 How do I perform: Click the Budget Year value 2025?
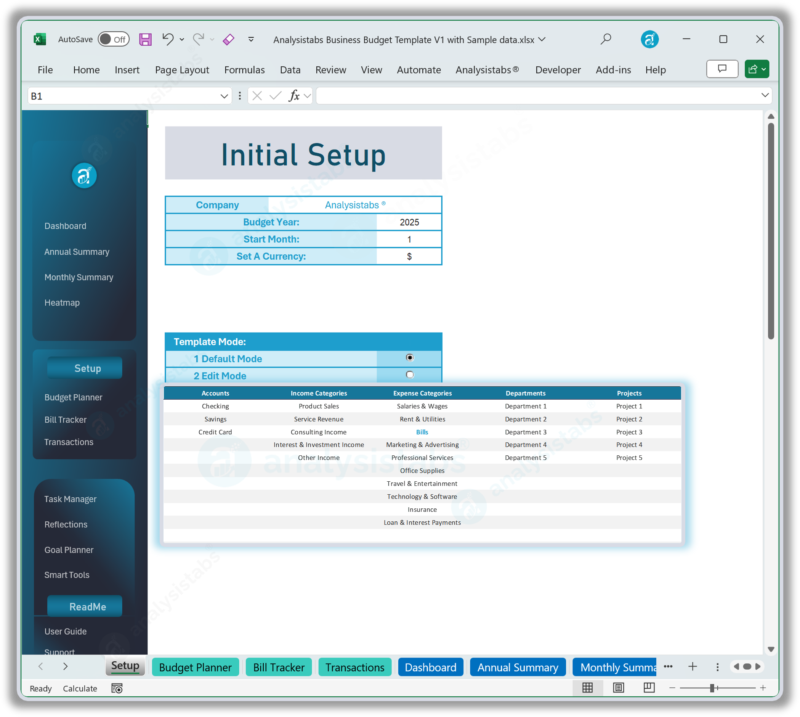(x=409, y=222)
